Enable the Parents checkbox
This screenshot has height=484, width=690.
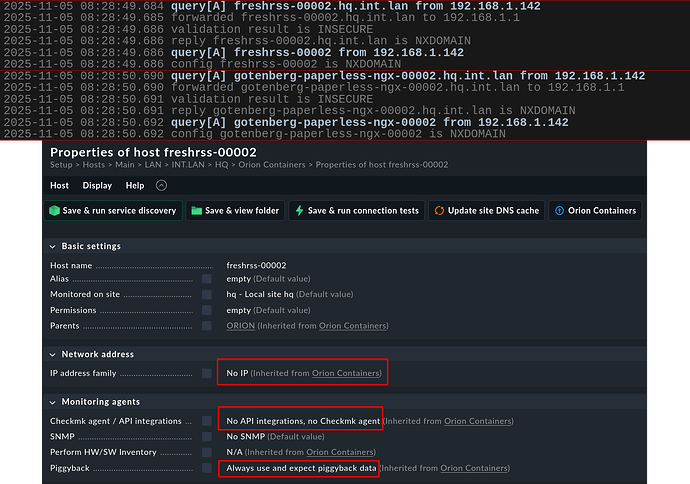(x=207, y=326)
